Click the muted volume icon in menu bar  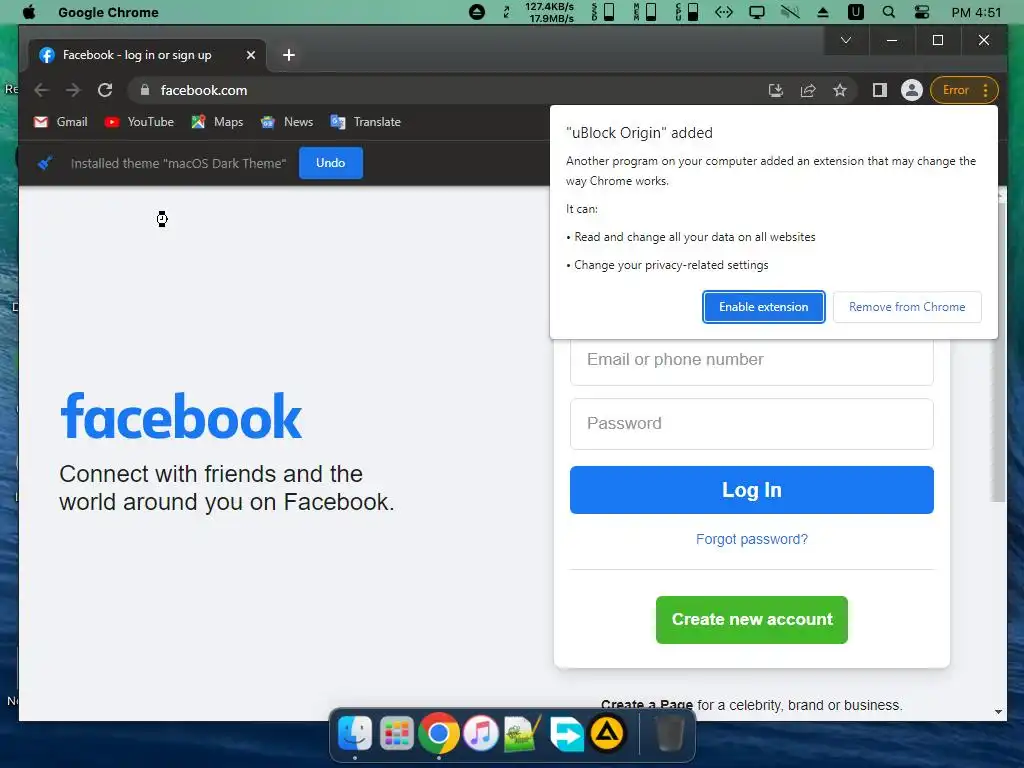pyautogui.click(x=790, y=12)
